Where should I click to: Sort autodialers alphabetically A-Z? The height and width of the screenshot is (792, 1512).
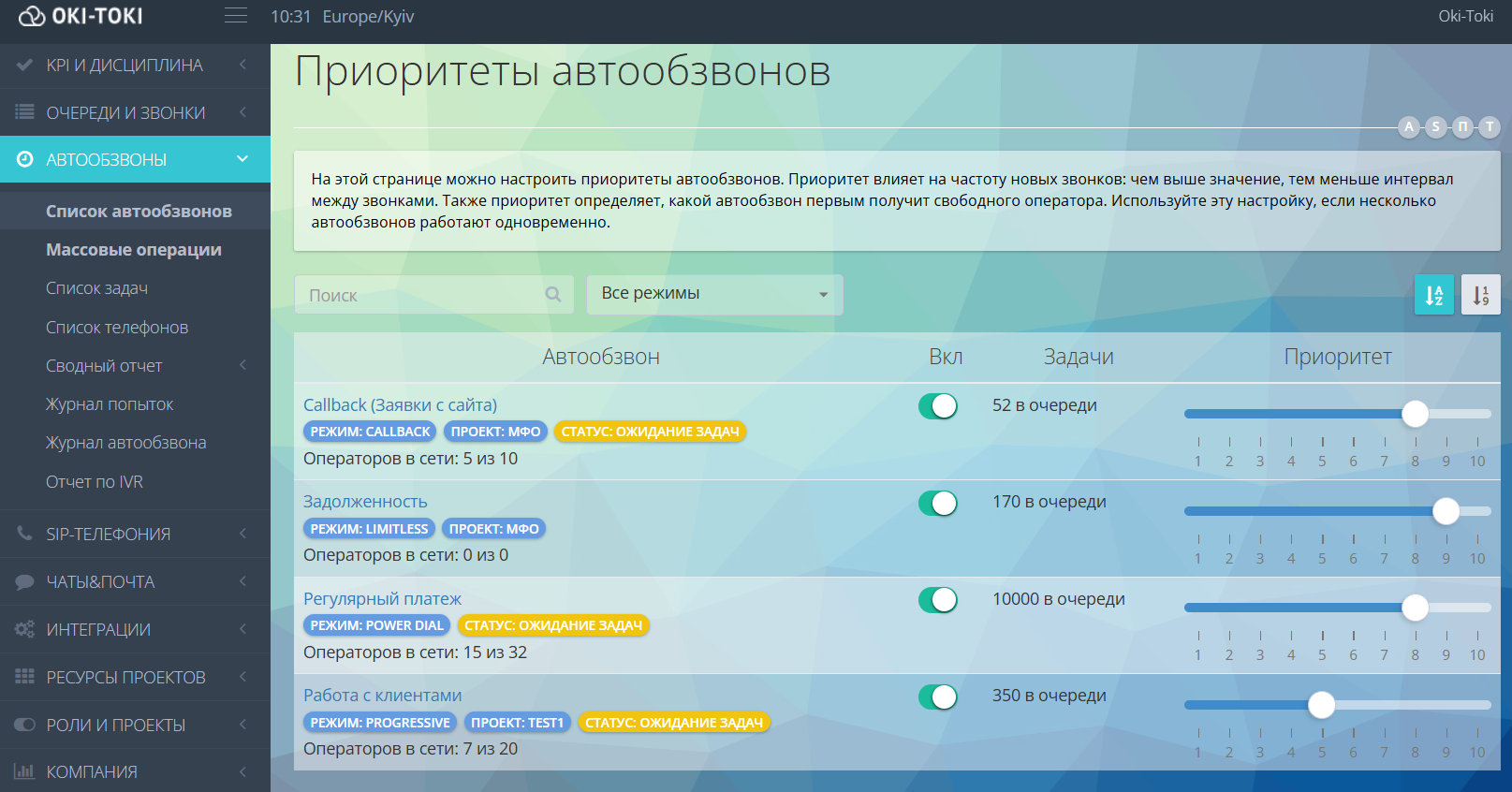[1434, 295]
